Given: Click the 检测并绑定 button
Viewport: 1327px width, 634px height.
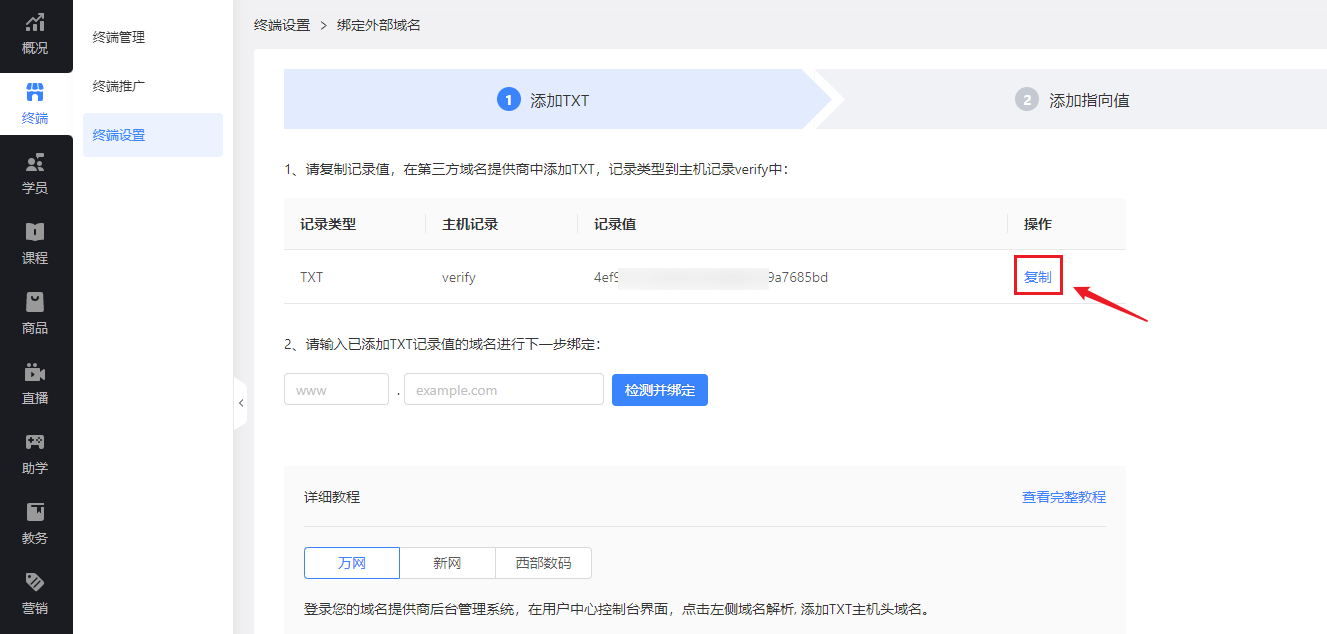Looking at the screenshot, I should 660,390.
